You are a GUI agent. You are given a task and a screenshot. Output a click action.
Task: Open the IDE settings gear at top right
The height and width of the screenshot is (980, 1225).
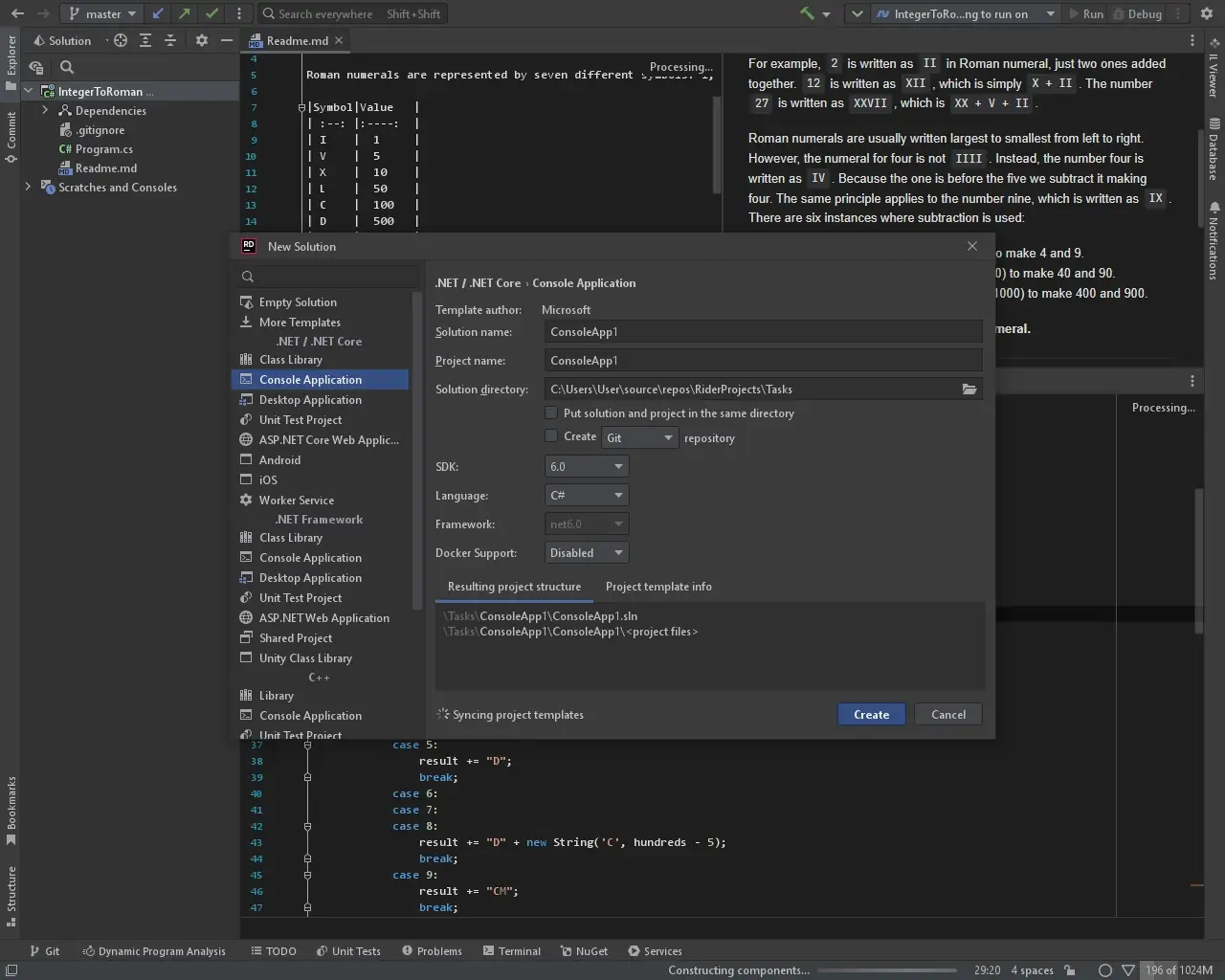point(1207,13)
